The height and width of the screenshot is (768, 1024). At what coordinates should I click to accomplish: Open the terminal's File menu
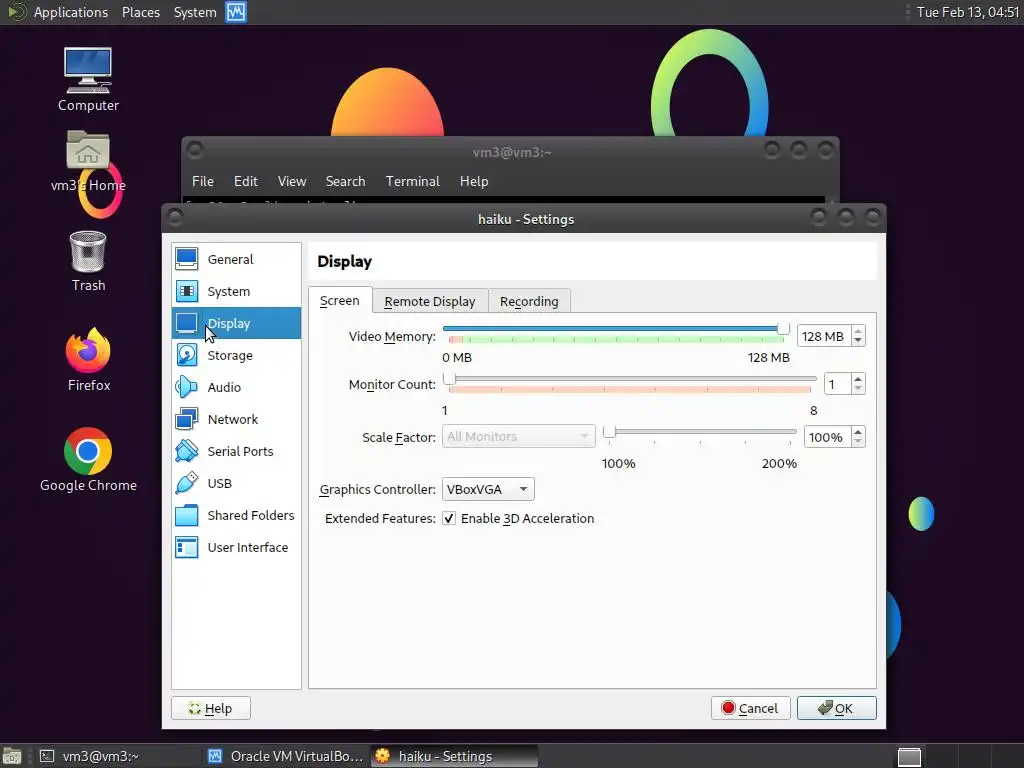pos(202,181)
